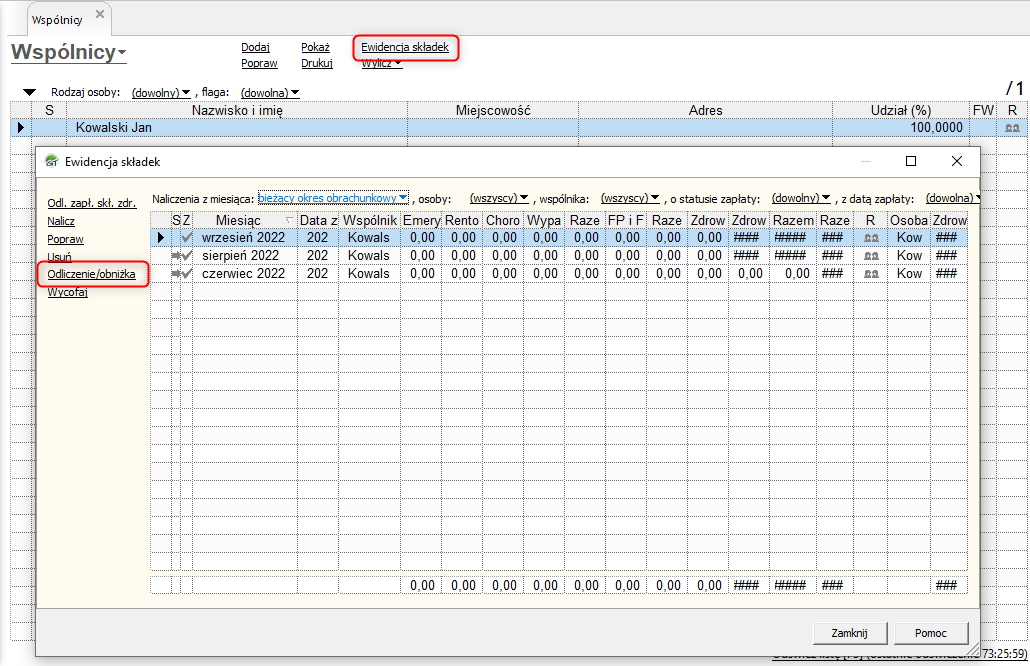Click arrow status icon in sierpień 2022 row

pyautogui.click(x=176, y=255)
